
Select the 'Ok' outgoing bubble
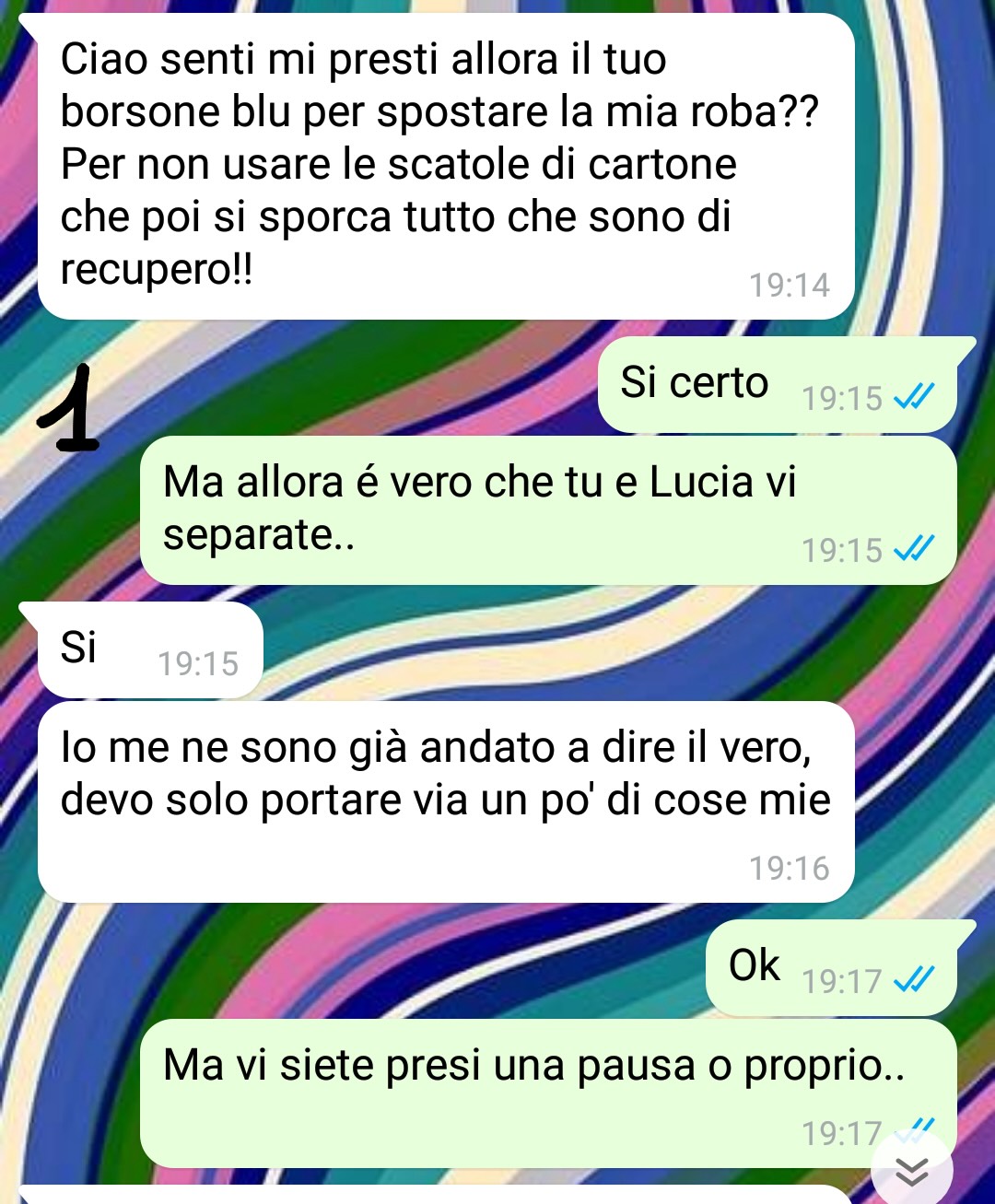point(839,967)
